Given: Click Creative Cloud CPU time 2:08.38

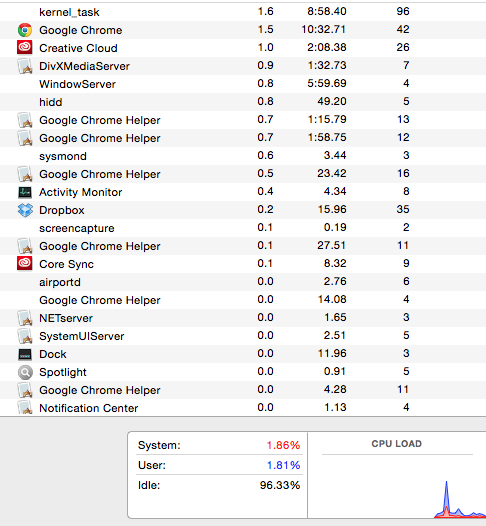Looking at the screenshot, I should (x=327, y=47).
